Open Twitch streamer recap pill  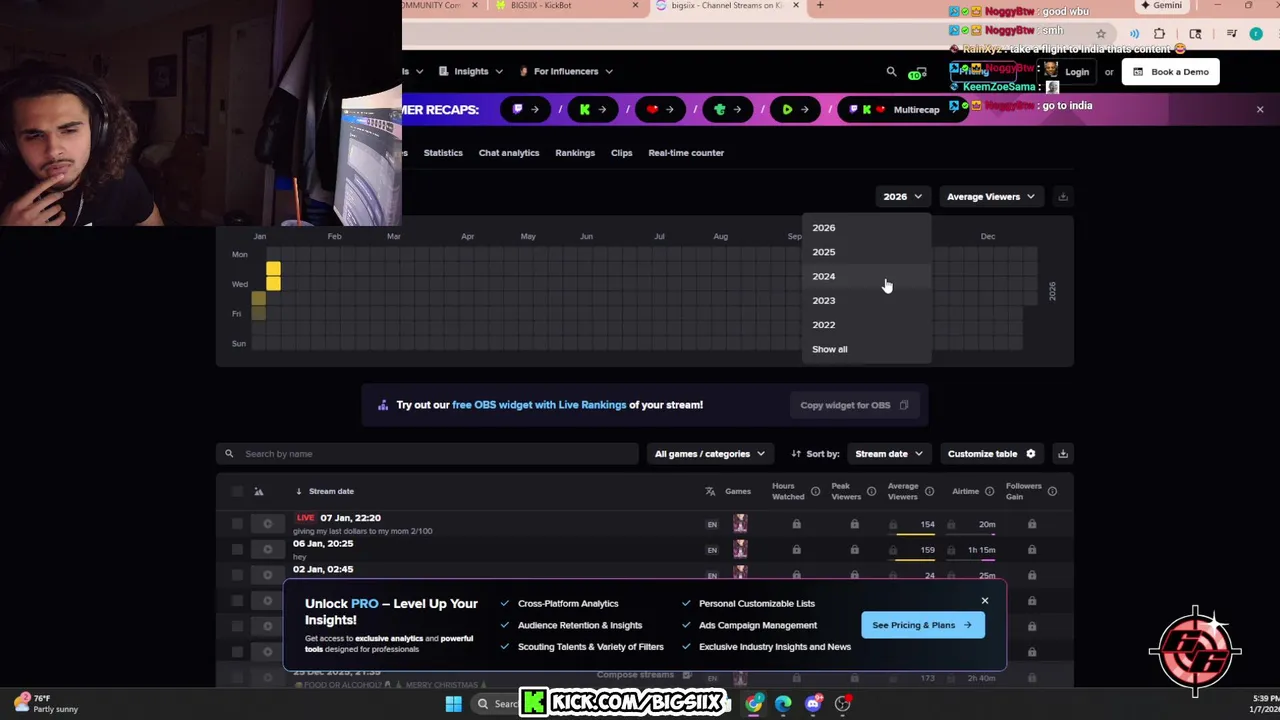click(526, 109)
